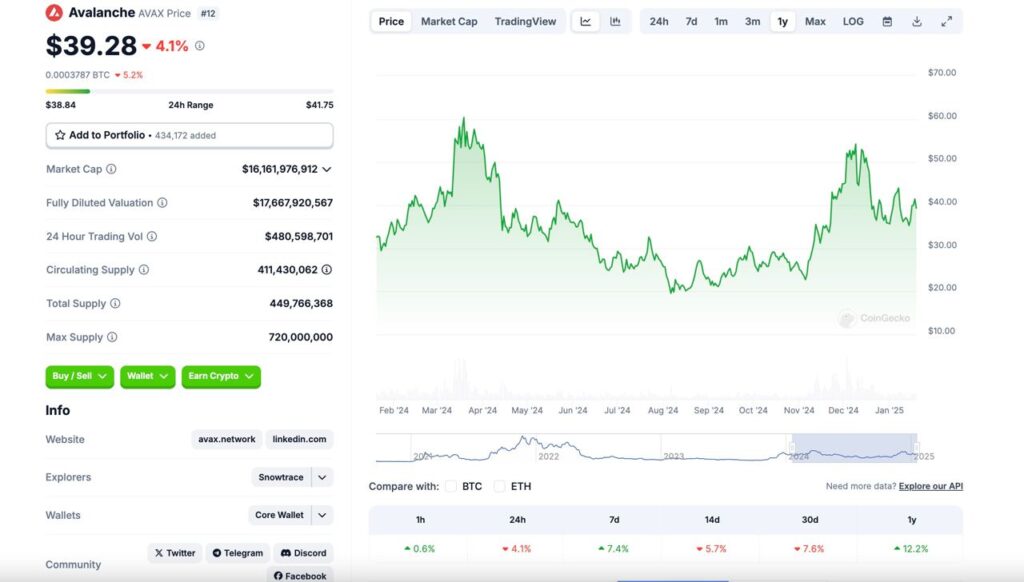This screenshot has height=582, width=1024.
Task: Open the X Twitter community link
Action: point(175,553)
